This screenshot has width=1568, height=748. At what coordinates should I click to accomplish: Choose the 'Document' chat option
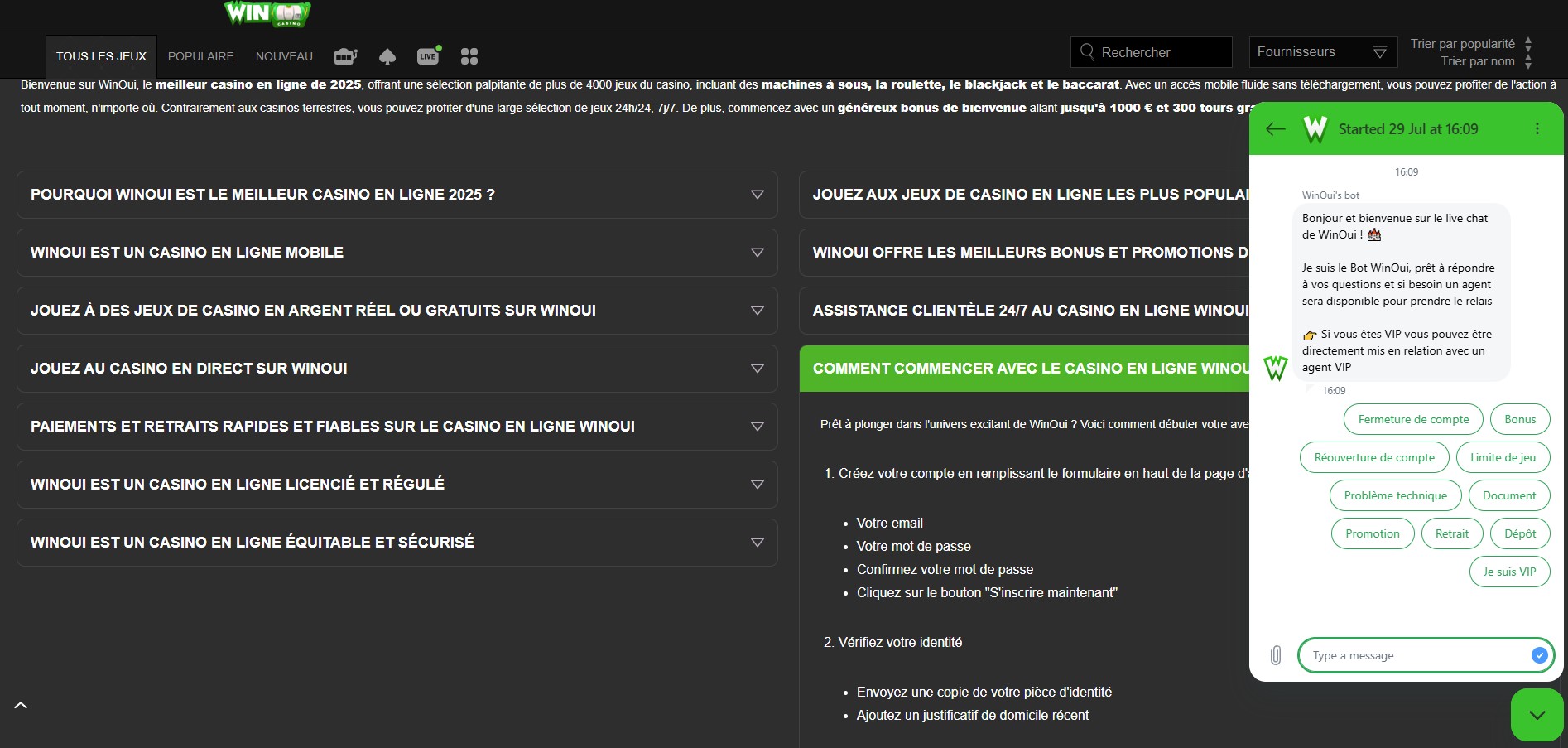tap(1509, 495)
